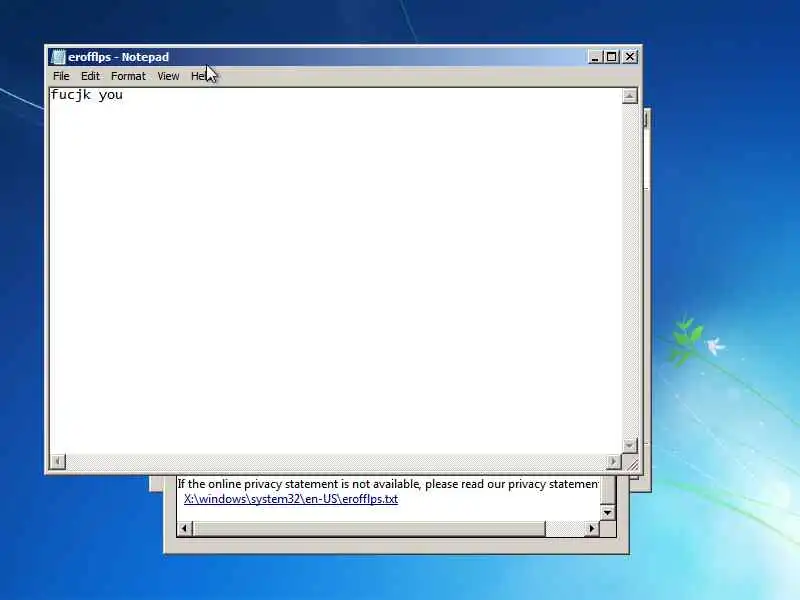Close the erofflps Notepad window
Screen dimensions: 800x600
tap(630, 57)
